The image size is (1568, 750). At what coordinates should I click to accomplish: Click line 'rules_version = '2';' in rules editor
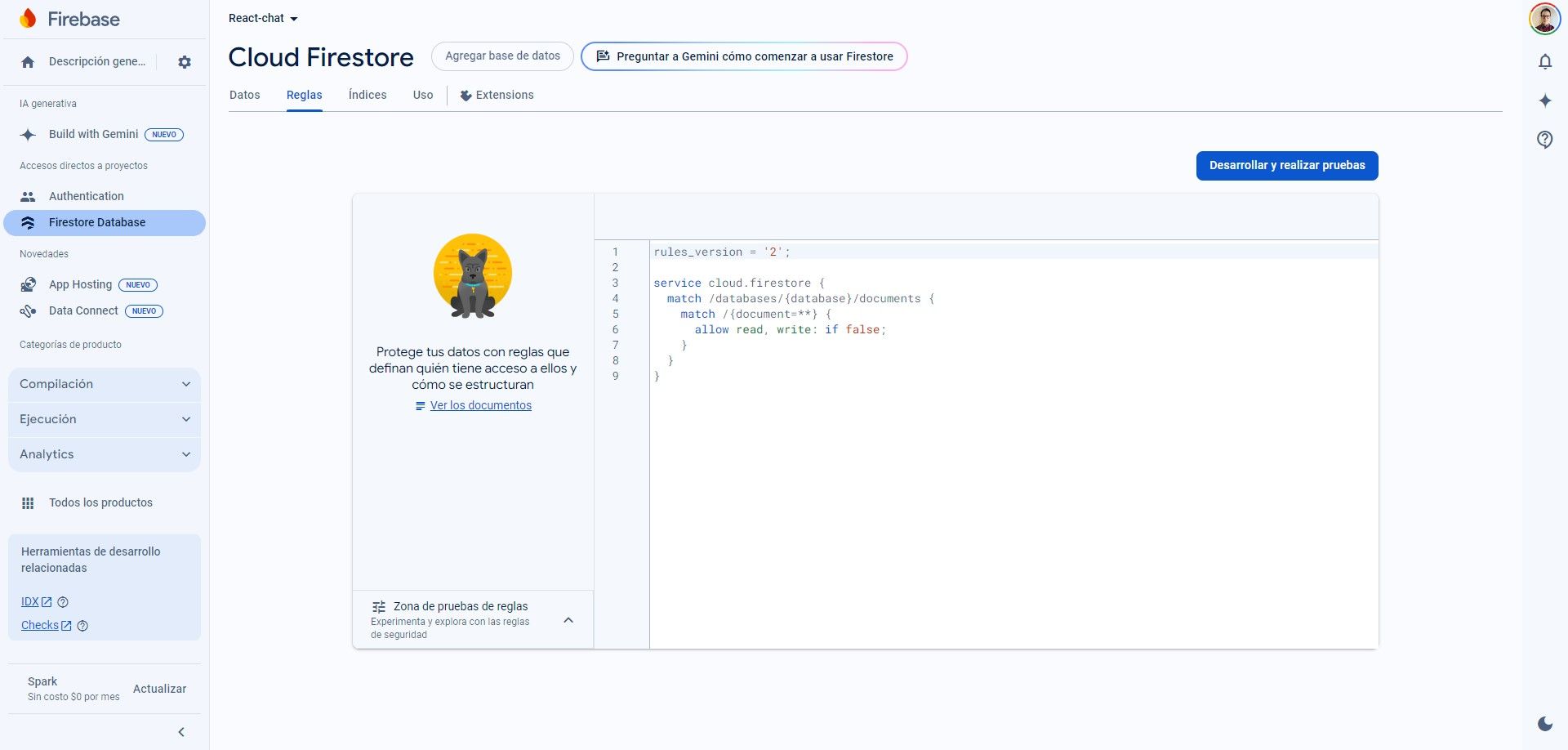722,252
